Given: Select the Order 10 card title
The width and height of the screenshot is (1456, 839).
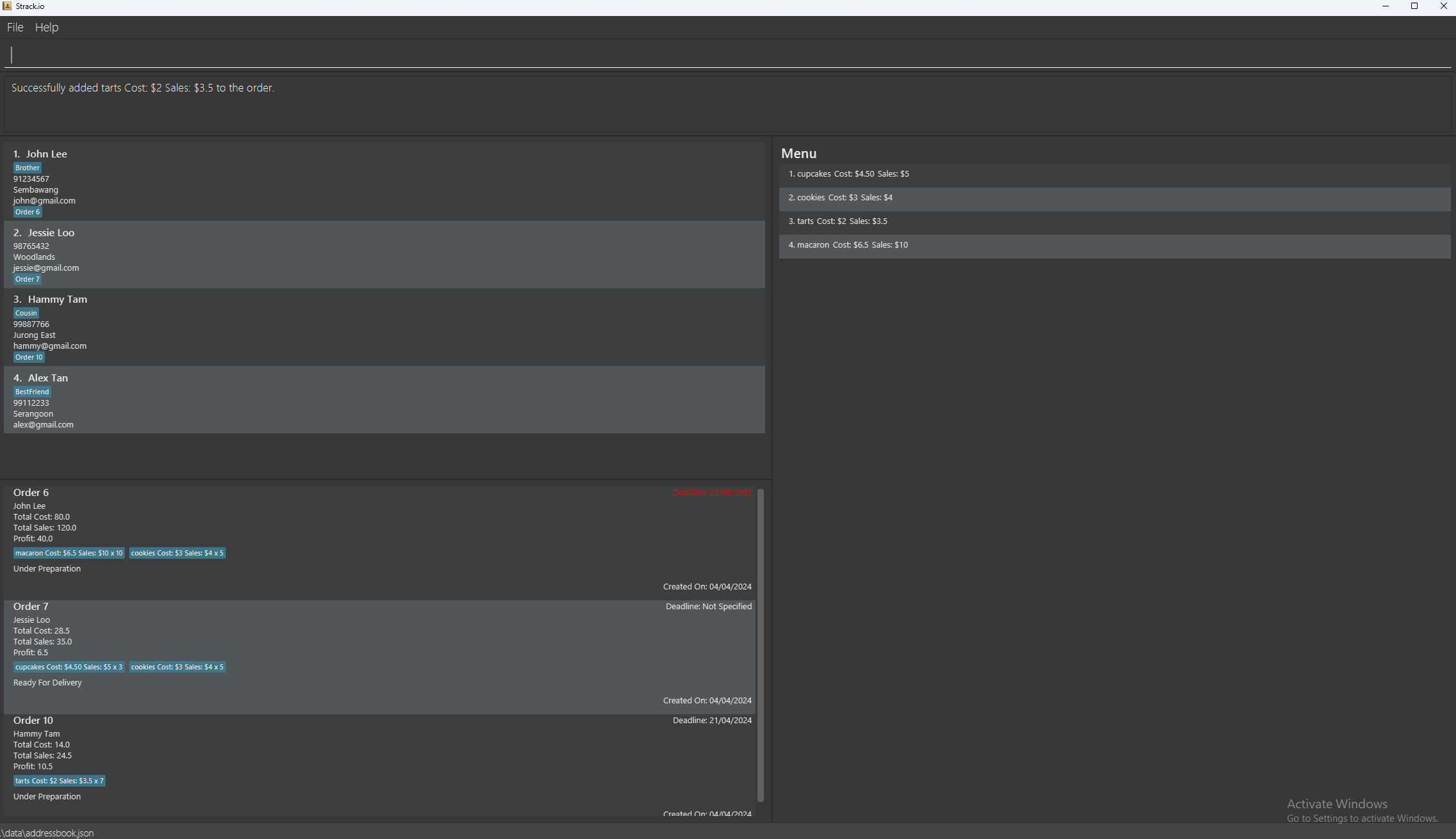Looking at the screenshot, I should (x=33, y=721).
